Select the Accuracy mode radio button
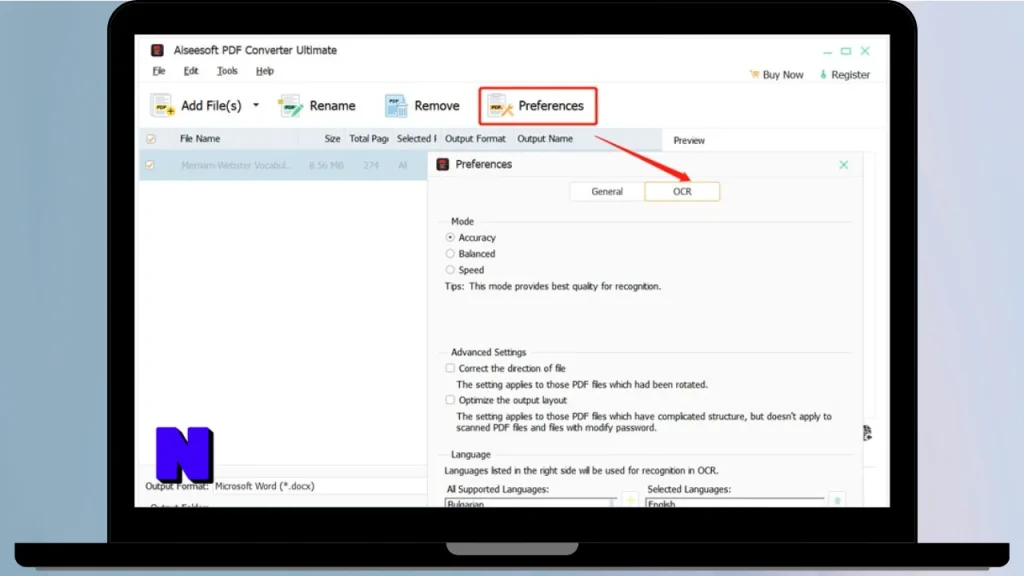 pos(450,237)
